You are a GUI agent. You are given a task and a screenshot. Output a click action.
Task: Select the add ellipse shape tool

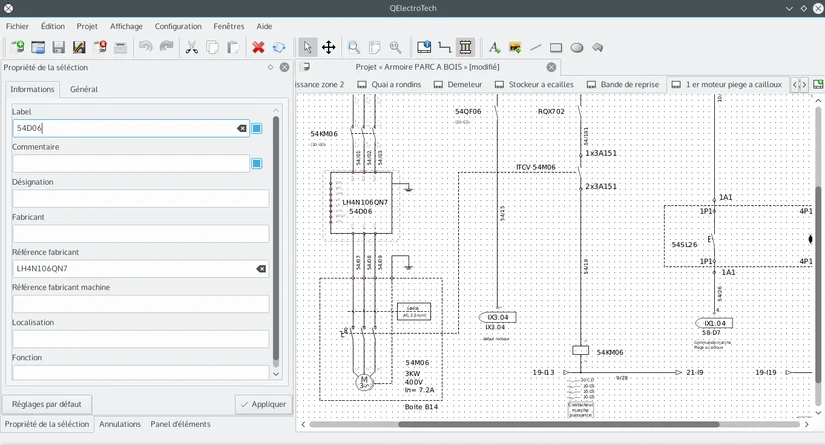(x=577, y=47)
